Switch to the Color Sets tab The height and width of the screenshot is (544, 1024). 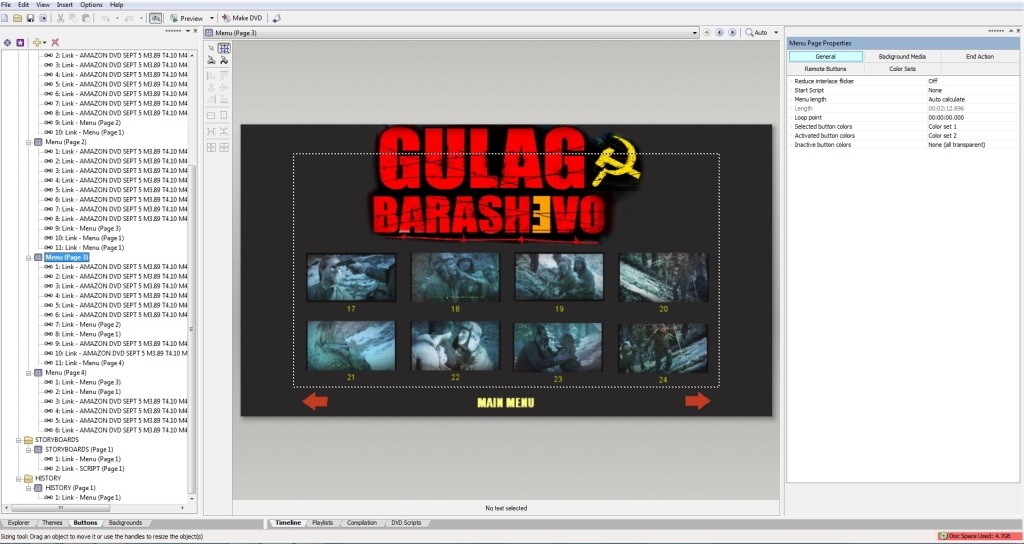click(x=902, y=69)
